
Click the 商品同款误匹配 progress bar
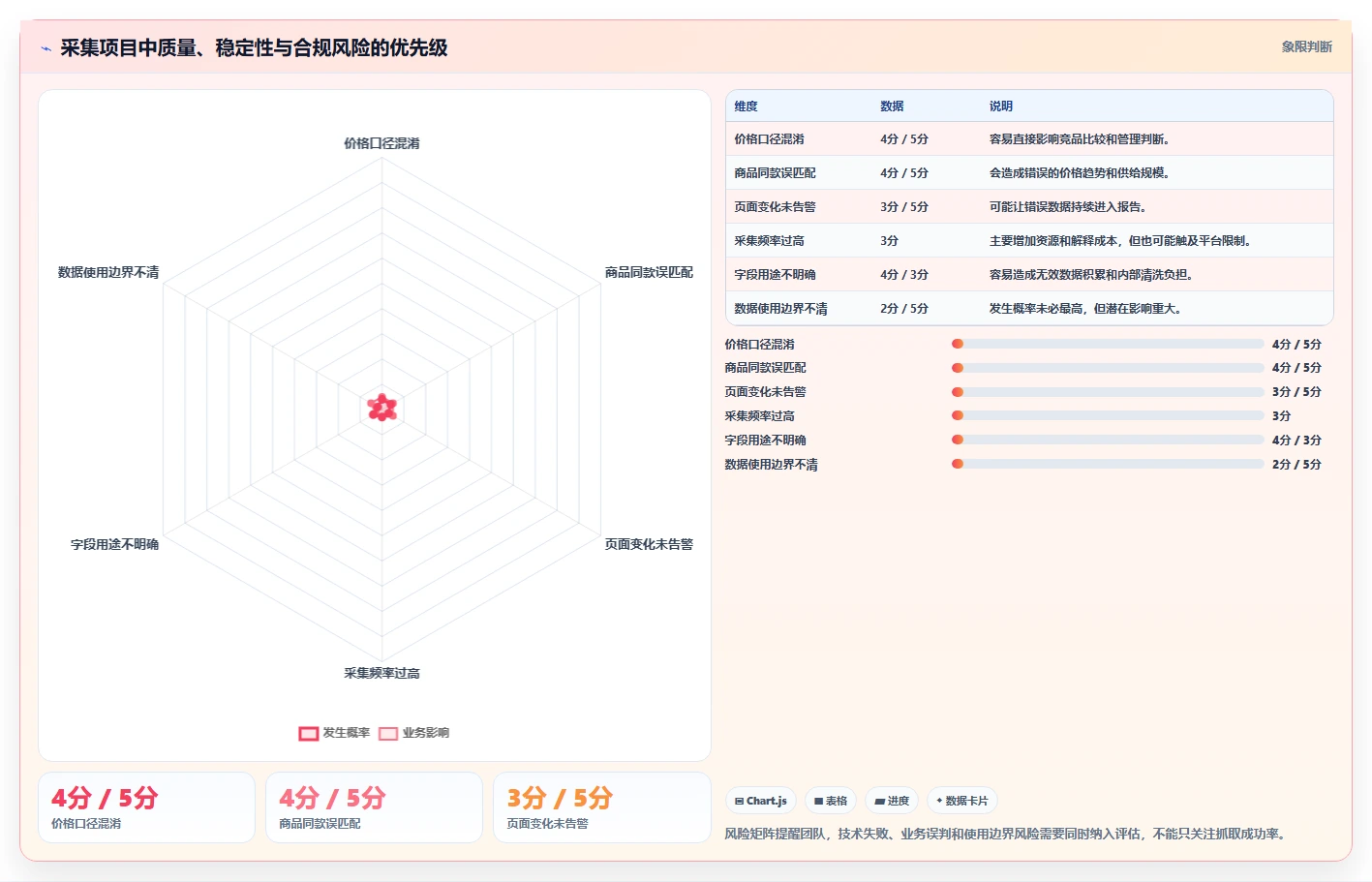[1108, 368]
